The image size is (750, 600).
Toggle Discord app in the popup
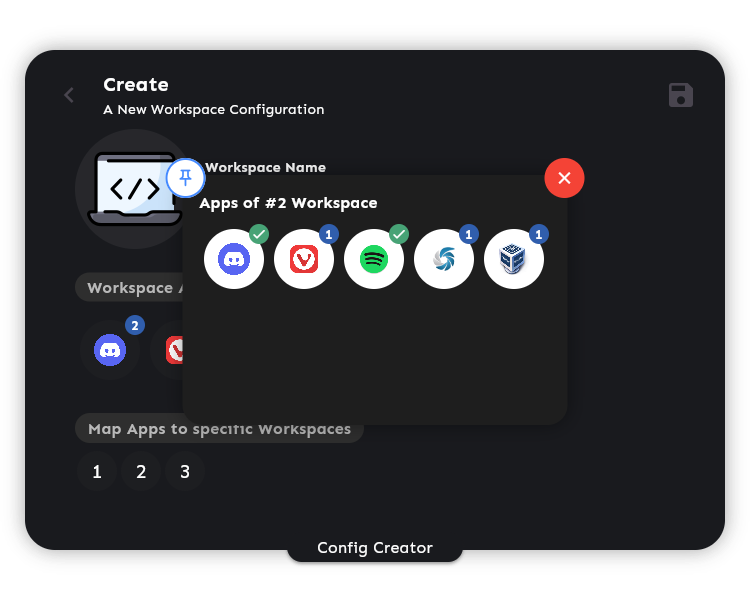[x=234, y=259]
